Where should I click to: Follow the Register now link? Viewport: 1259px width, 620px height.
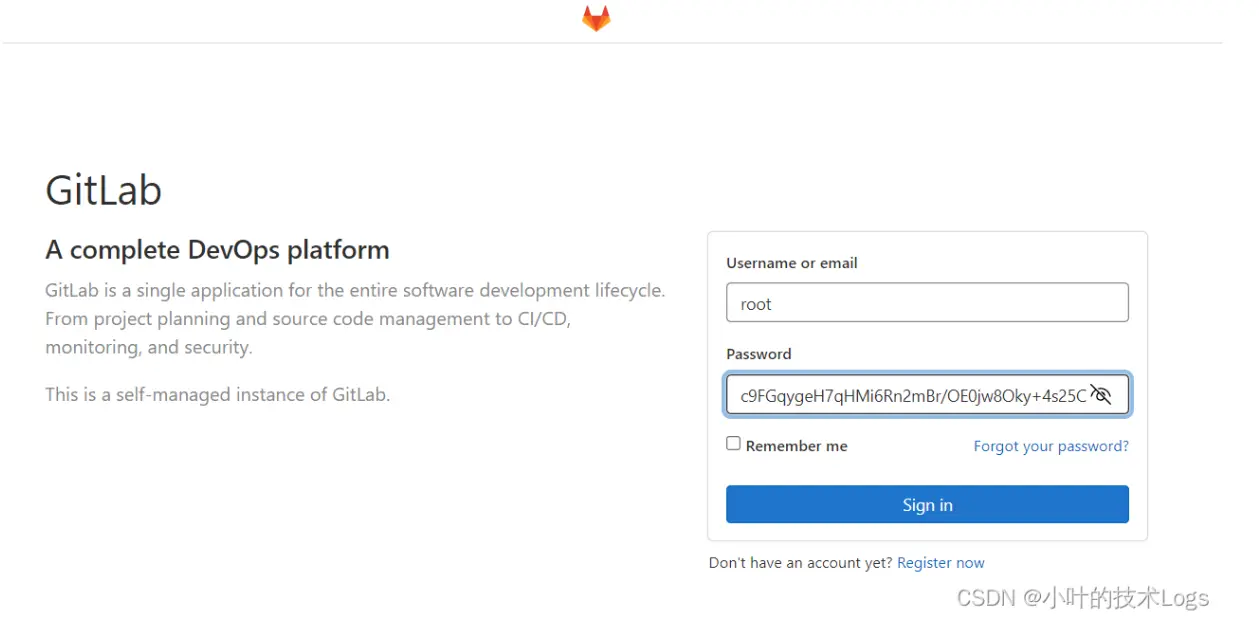pos(940,563)
